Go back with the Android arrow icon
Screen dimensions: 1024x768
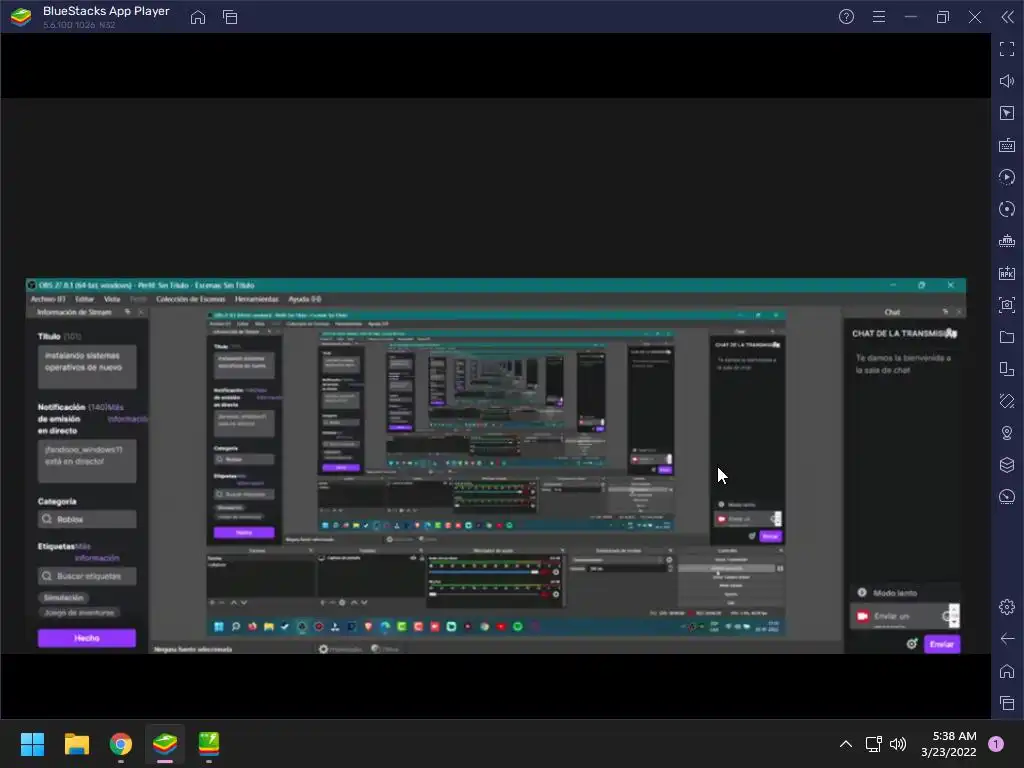pos(1007,639)
